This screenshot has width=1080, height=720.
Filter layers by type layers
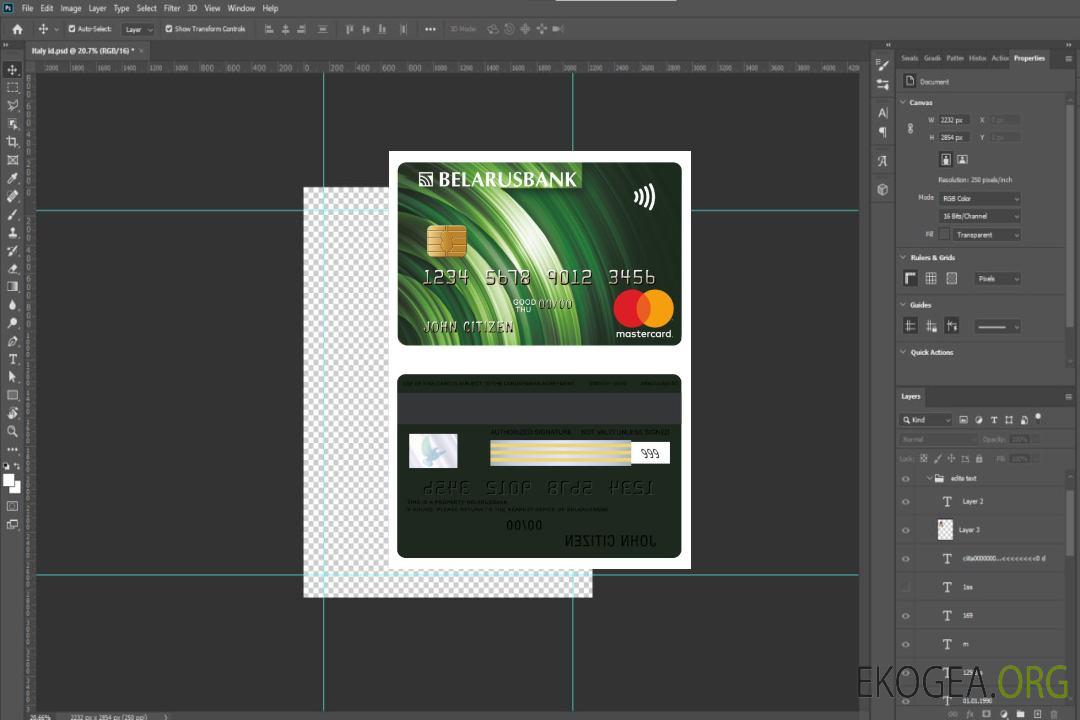(994, 420)
